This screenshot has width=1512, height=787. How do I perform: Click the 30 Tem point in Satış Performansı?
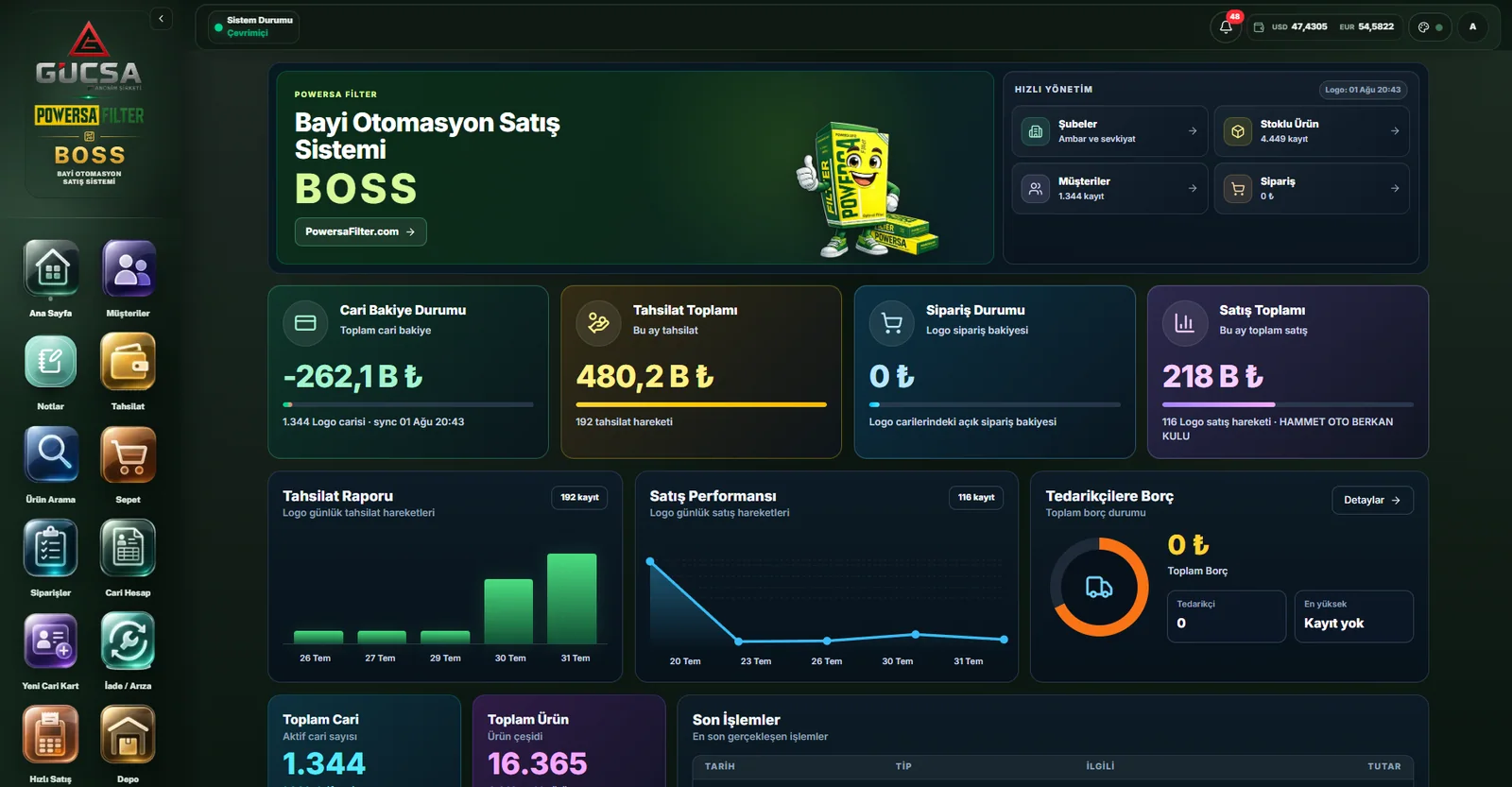pos(915,635)
